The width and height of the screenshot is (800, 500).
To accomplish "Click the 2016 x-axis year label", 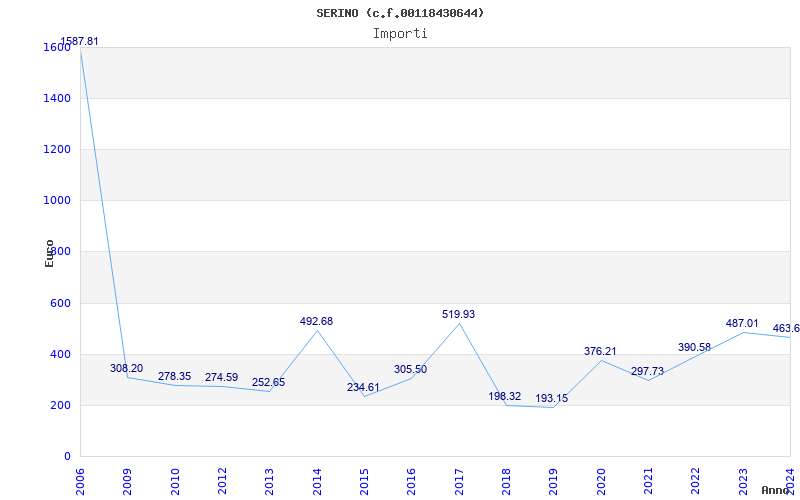I will coord(411,480).
